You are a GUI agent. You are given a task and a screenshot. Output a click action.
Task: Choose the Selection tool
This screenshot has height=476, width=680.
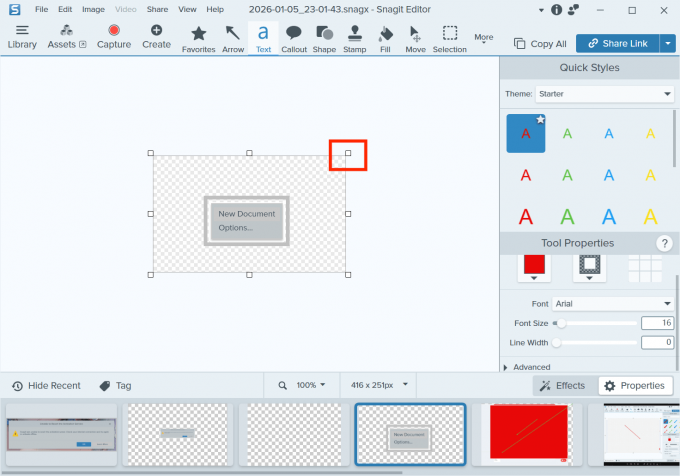(450, 38)
